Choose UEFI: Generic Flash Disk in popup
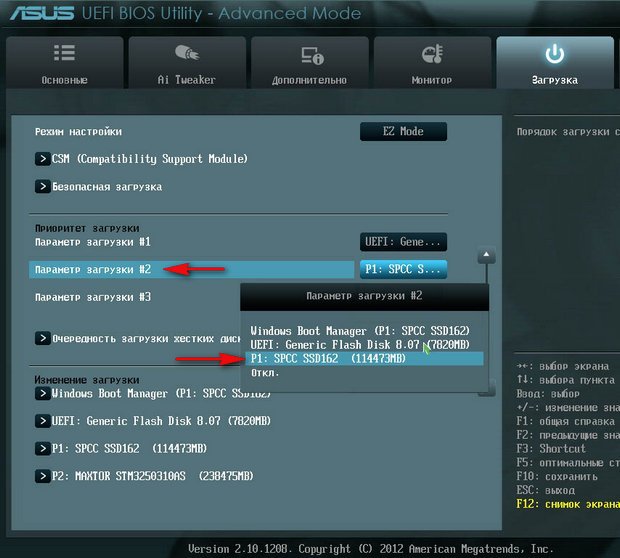Image resolution: width=620 pixels, height=558 pixels. 360,345
